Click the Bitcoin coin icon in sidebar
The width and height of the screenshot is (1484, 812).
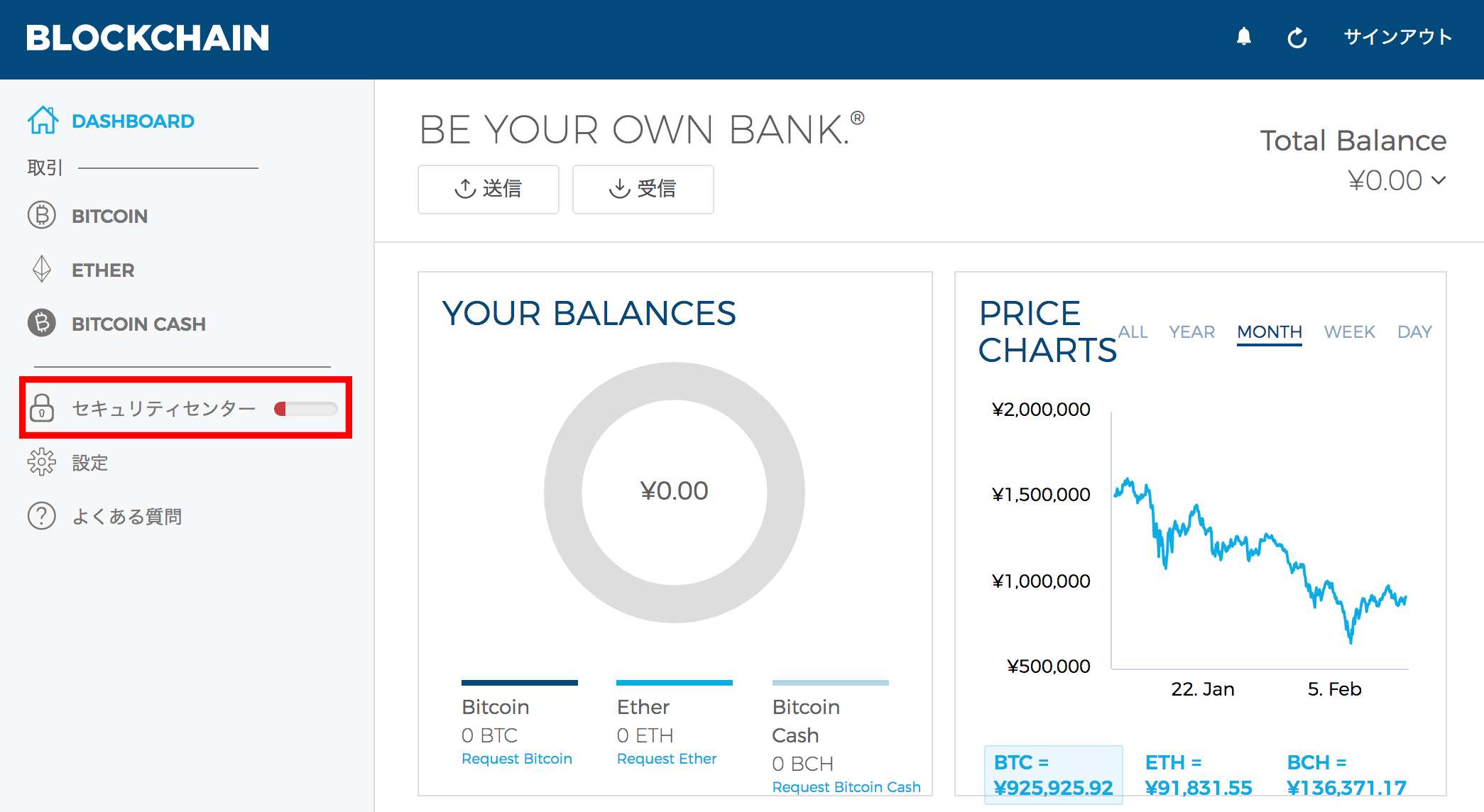[42, 215]
